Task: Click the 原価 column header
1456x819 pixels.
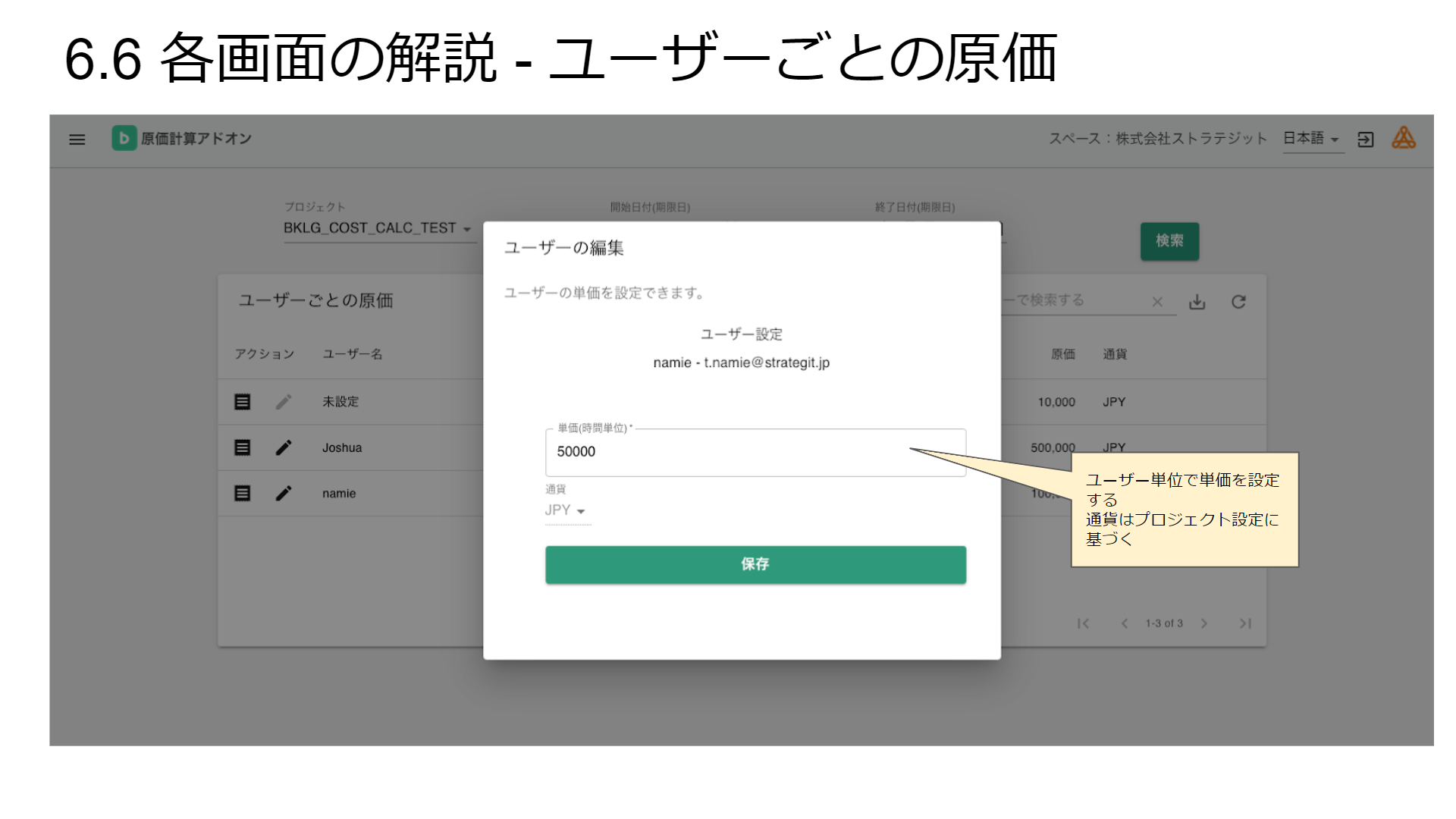Action: coord(1063,354)
